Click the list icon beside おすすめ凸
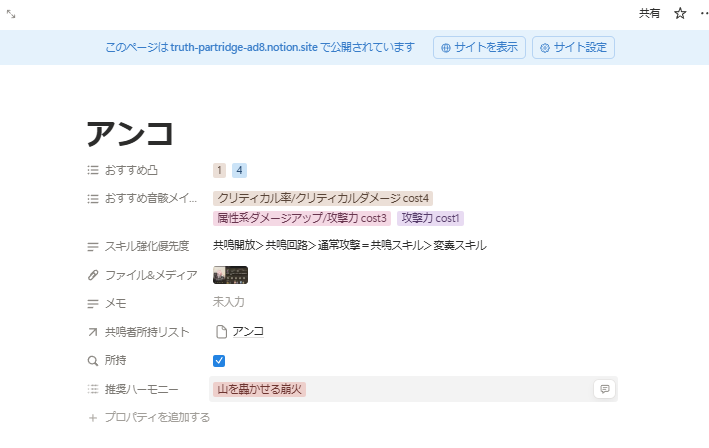This screenshot has width=709, height=448. point(93,170)
